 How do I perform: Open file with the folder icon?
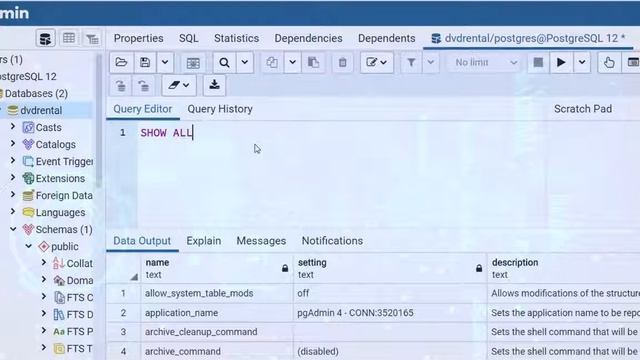click(x=121, y=62)
